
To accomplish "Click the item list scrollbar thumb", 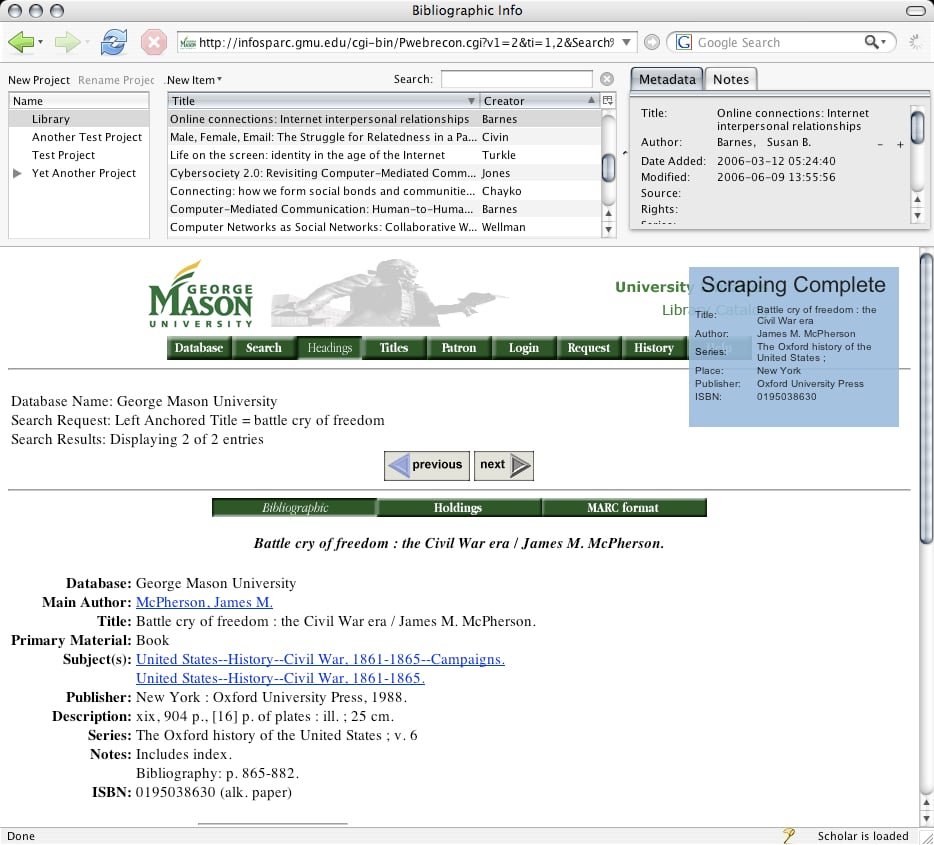I will tap(608, 167).
